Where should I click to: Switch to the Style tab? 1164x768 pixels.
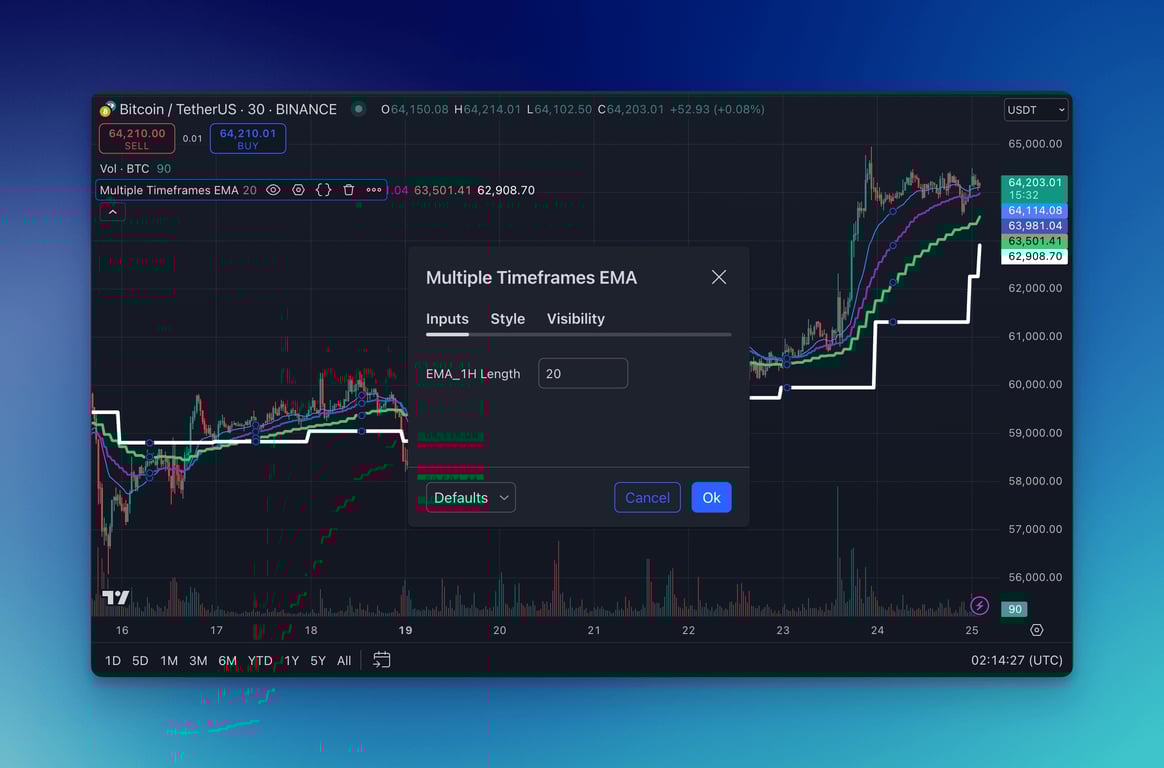(x=508, y=318)
